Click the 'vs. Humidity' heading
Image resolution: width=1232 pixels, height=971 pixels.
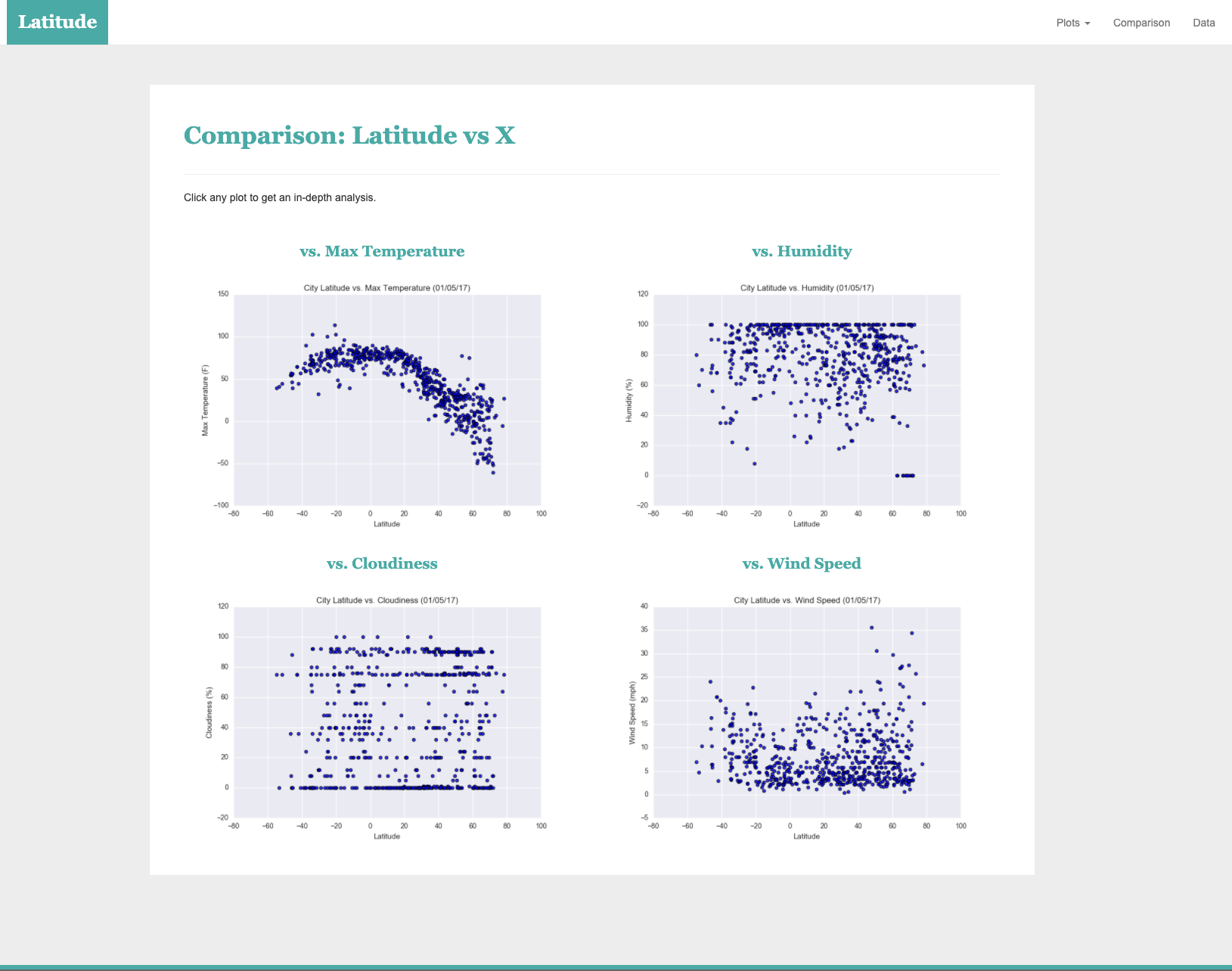(802, 251)
